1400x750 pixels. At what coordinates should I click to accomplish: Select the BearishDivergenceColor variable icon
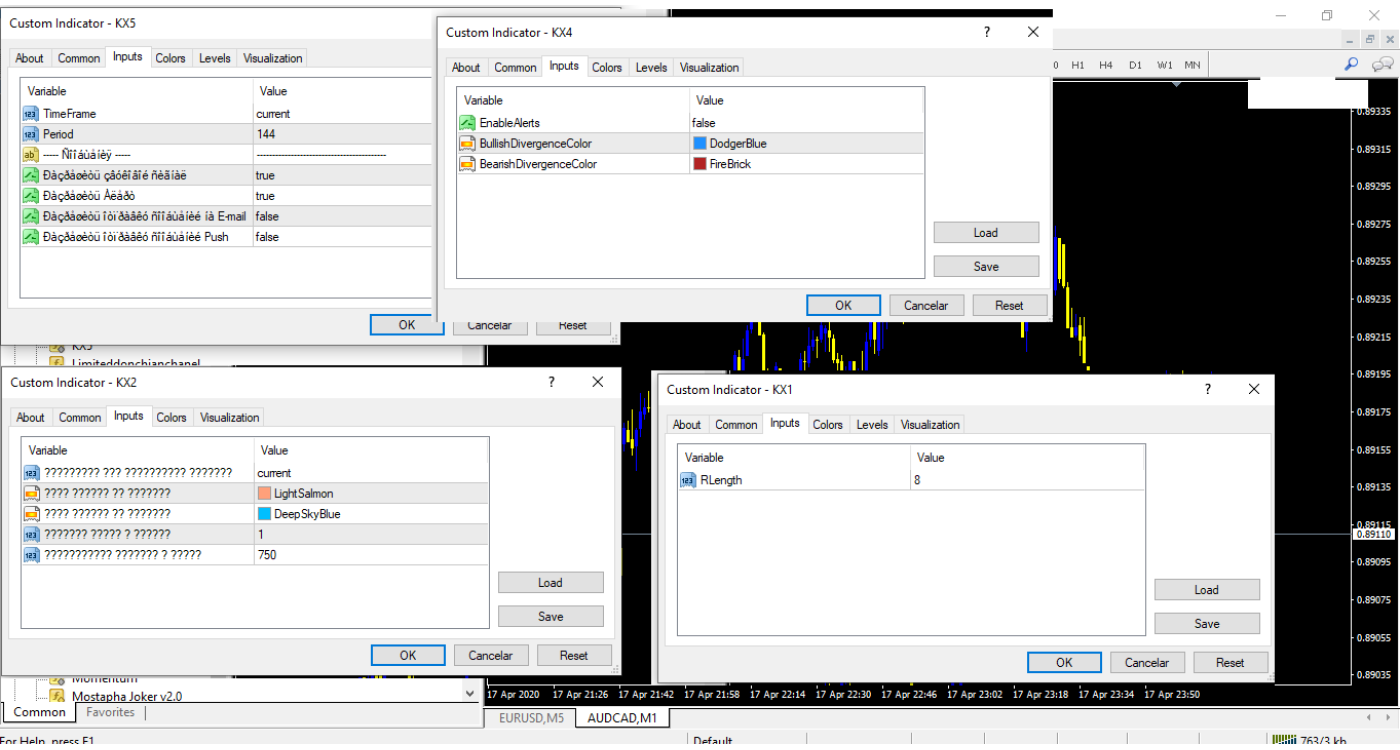click(467, 164)
